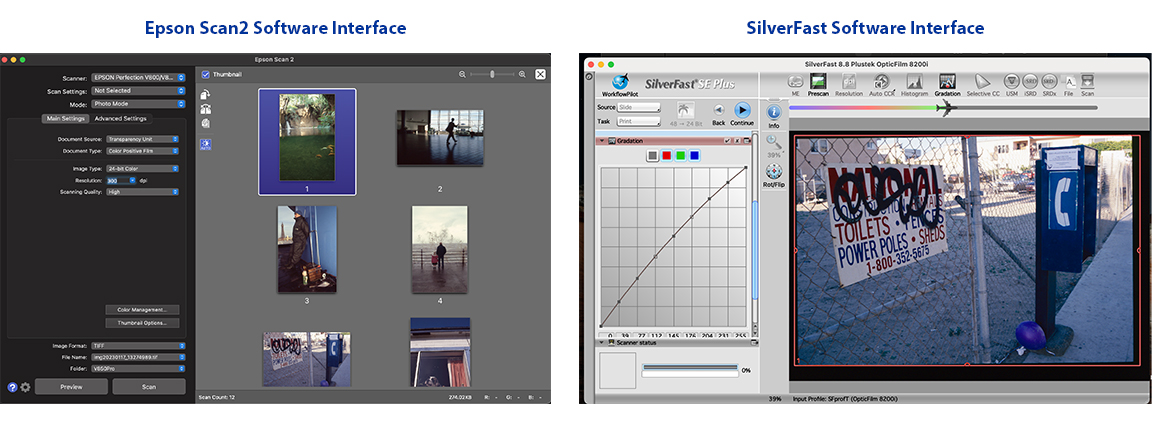Click the Rot/Flip icon

(774, 174)
